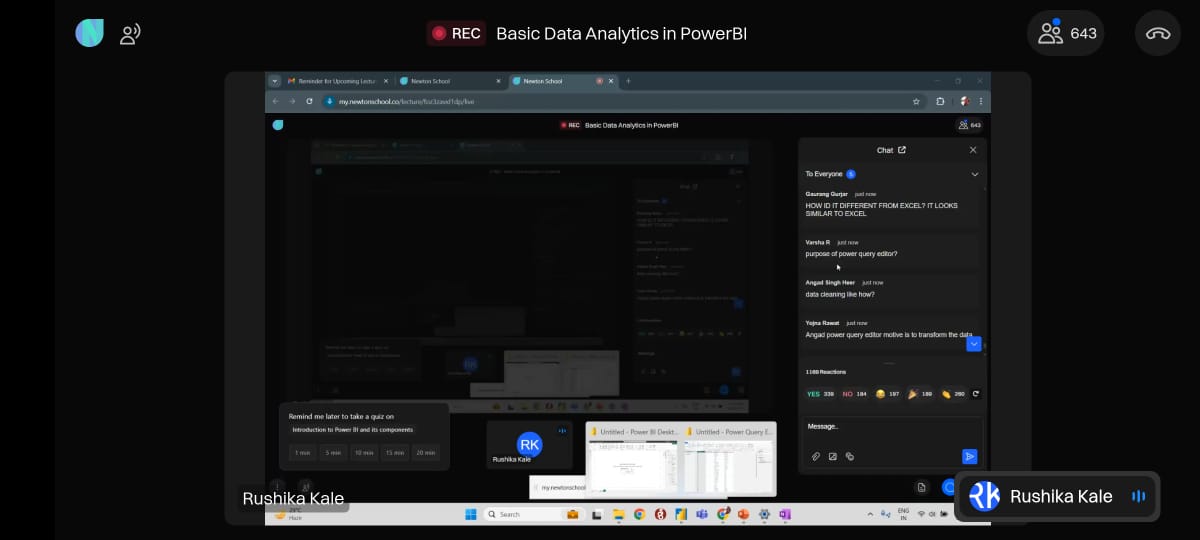Viewport: 1200px width, 540px height.
Task: Open the Settings gear on the taskbar
Action: (764, 514)
